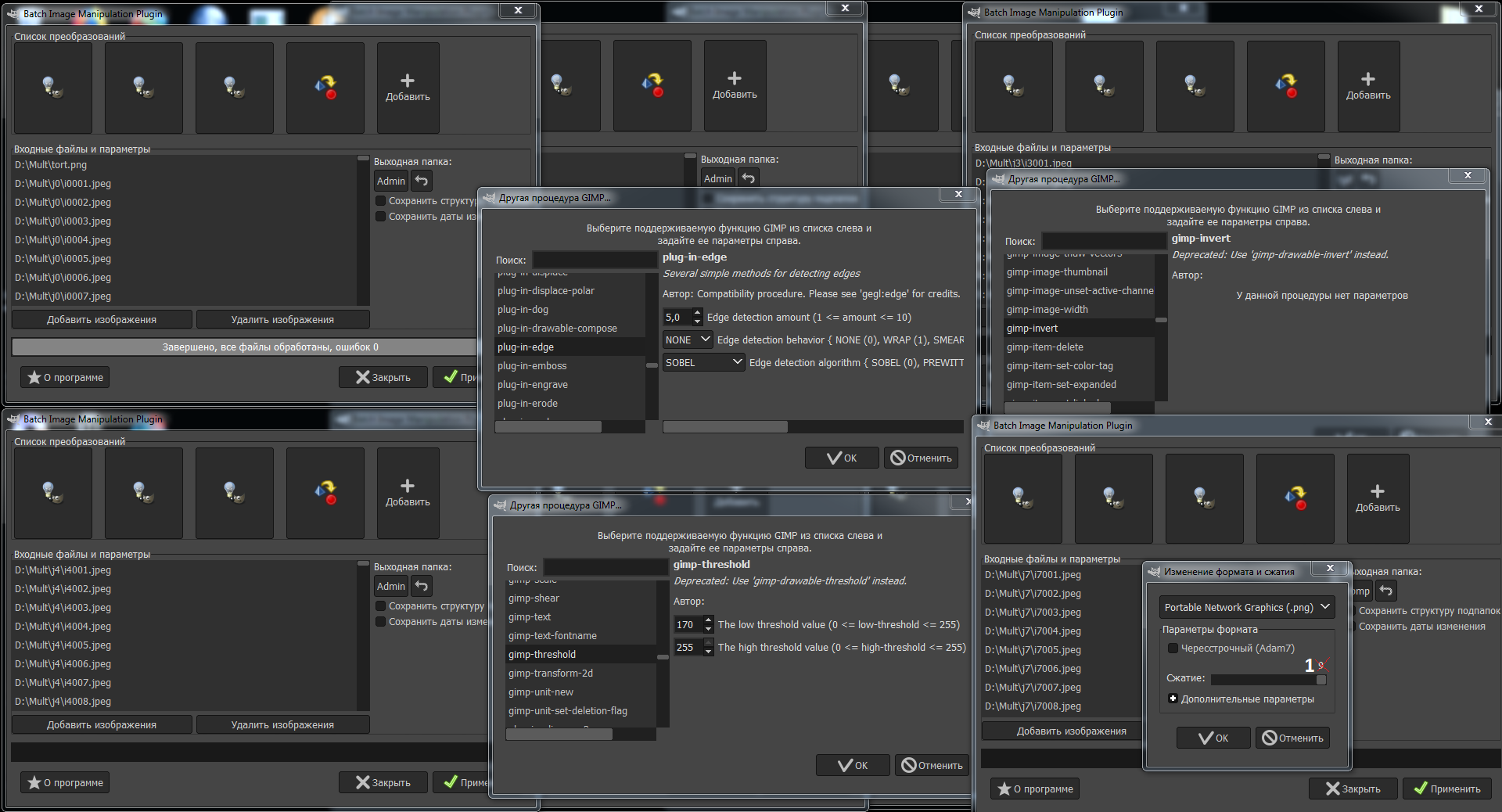
Task: Click plus Добавить tile in i7001 window
Action: click(1378, 498)
